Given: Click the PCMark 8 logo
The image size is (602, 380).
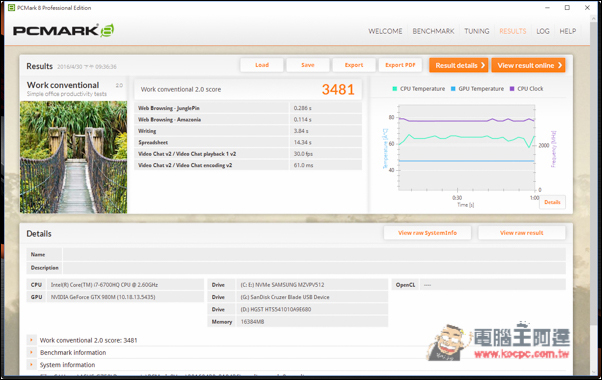Looking at the screenshot, I should [x=63, y=31].
